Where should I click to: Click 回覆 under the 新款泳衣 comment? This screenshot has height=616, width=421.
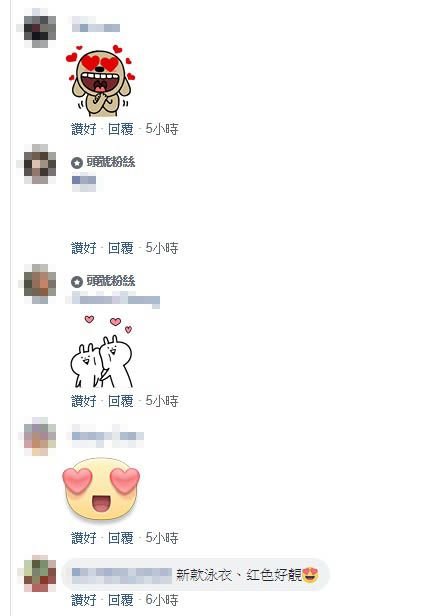(x=121, y=600)
